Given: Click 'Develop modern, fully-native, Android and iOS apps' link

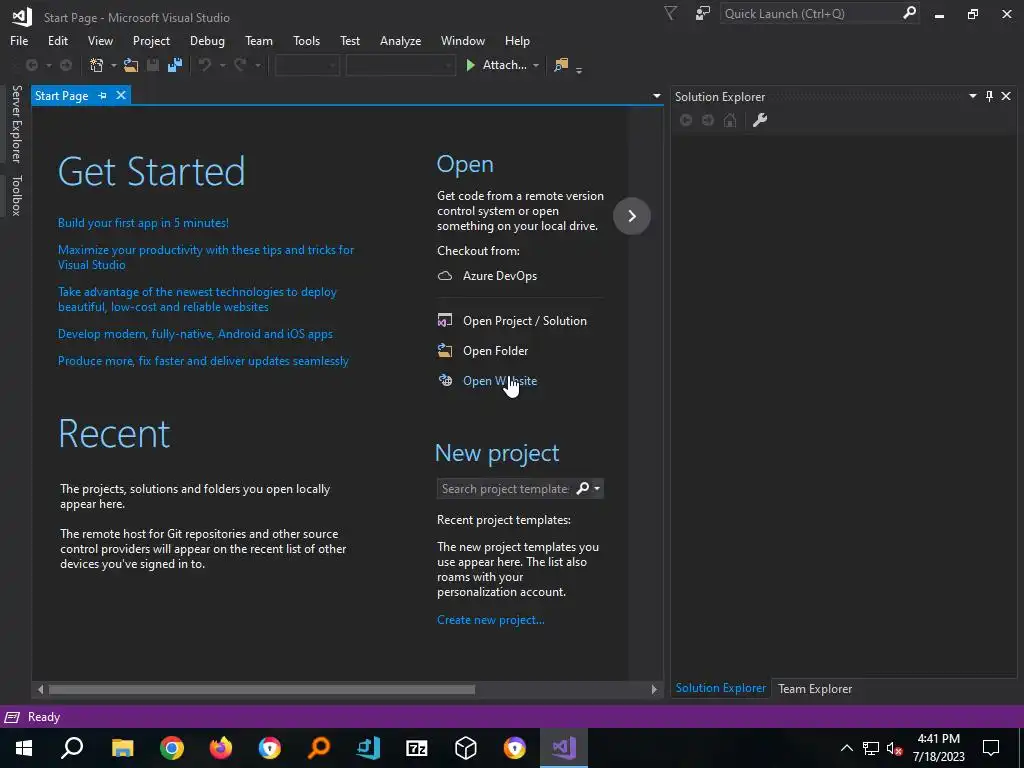Looking at the screenshot, I should pyautogui.click(x=195, y=334).
